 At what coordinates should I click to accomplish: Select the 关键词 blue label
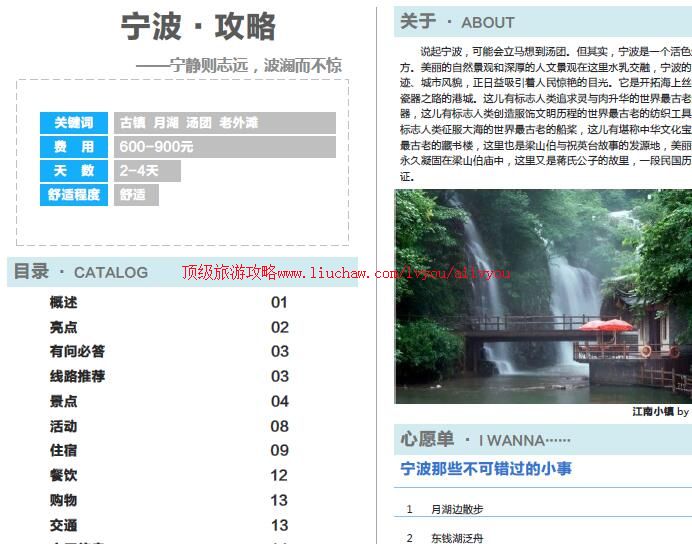[74, 123]
